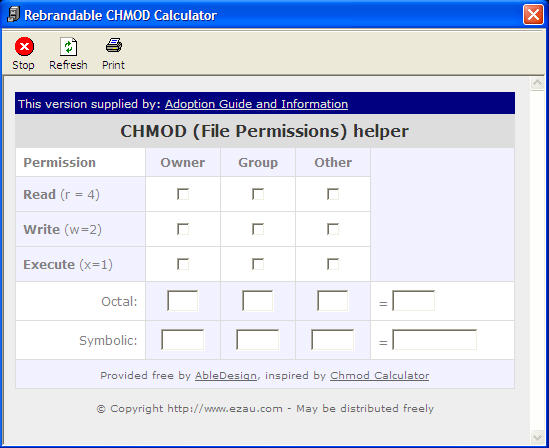Check Execute permission for Owner

click(183, 264)
